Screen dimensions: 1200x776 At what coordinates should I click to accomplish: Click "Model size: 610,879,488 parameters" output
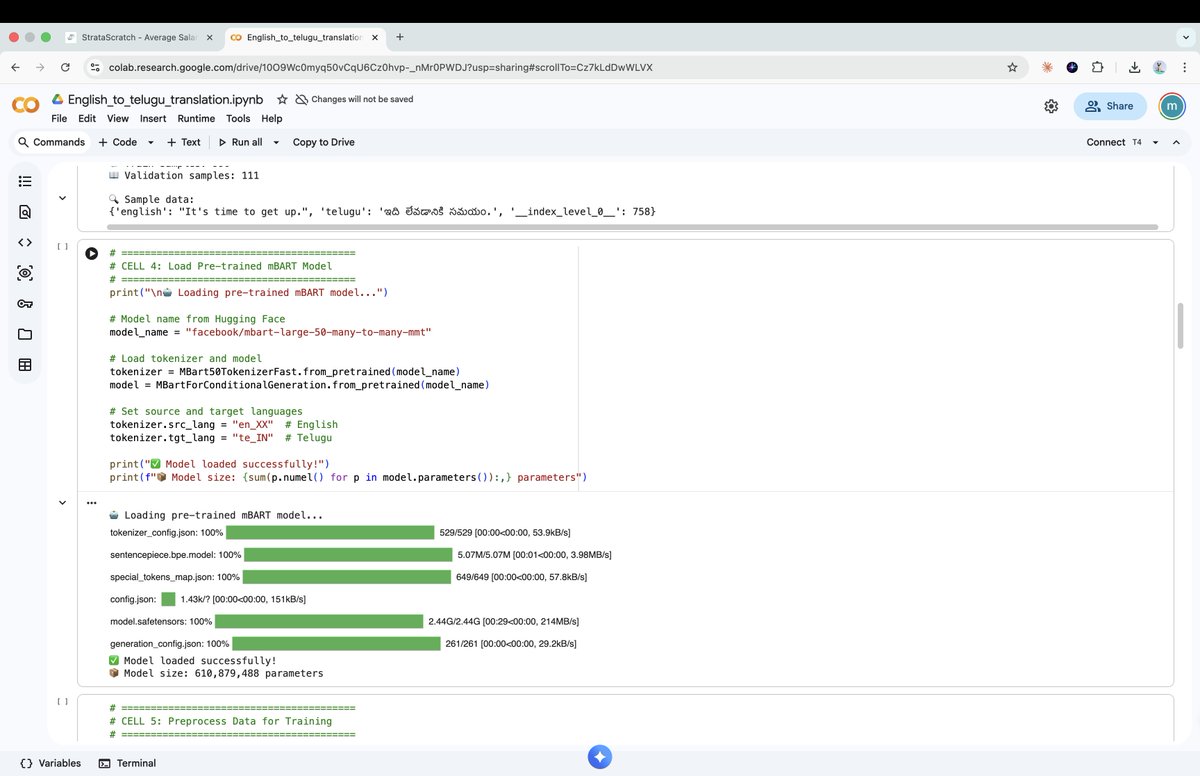tap(223, 673)
